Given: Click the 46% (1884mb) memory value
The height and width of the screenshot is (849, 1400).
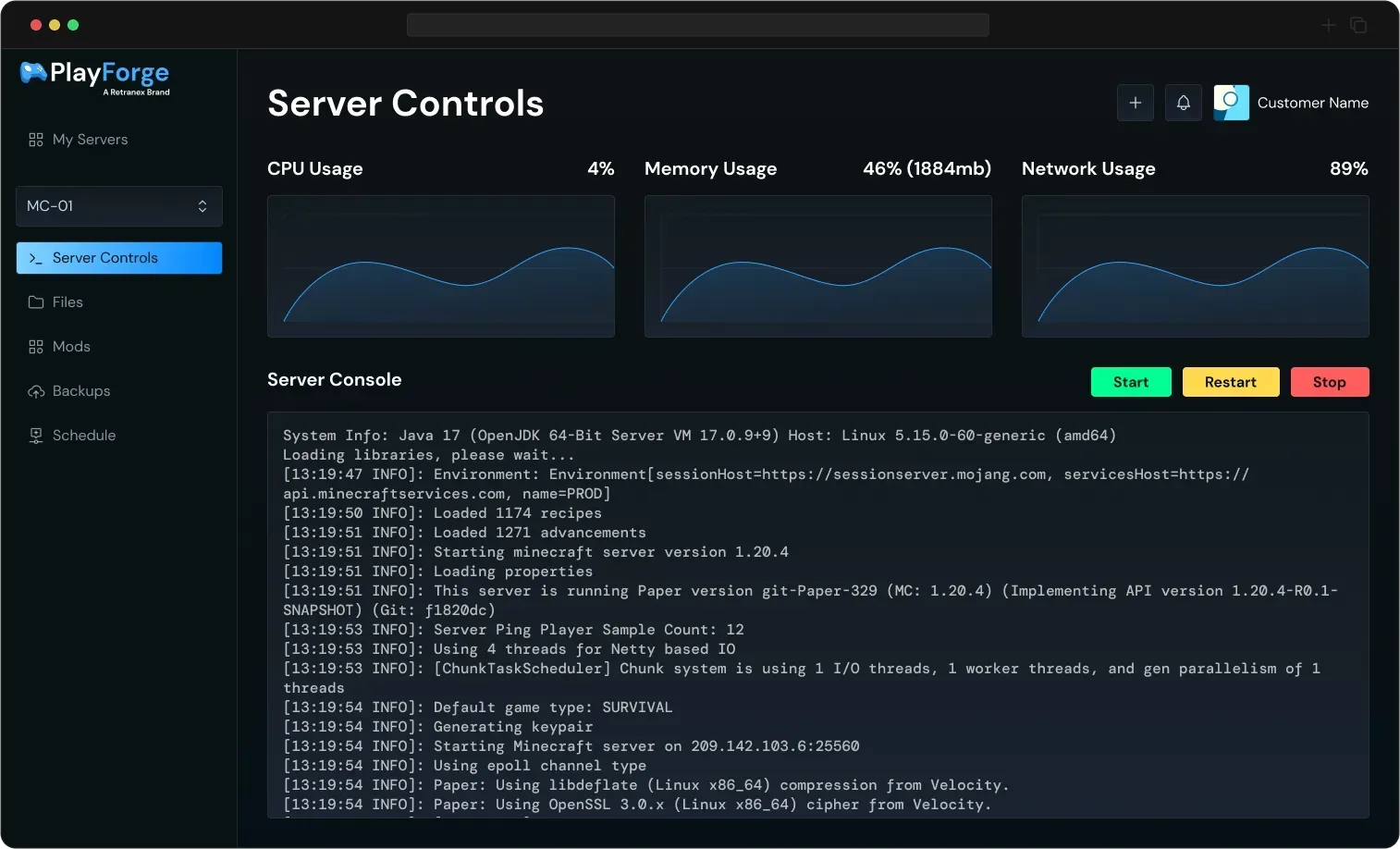Looking at the screenshot, I should coord(927,168).
